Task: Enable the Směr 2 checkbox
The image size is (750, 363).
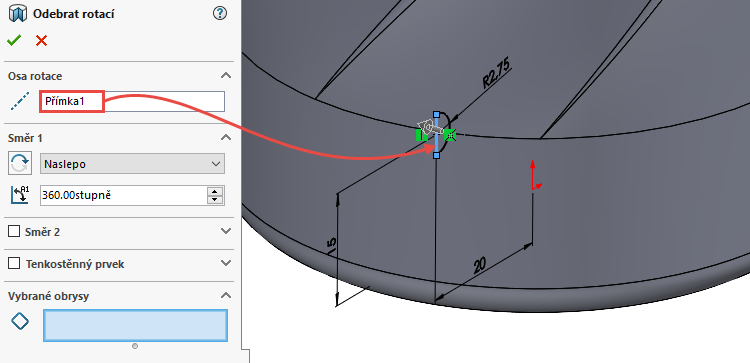Action: coord(14,232)
